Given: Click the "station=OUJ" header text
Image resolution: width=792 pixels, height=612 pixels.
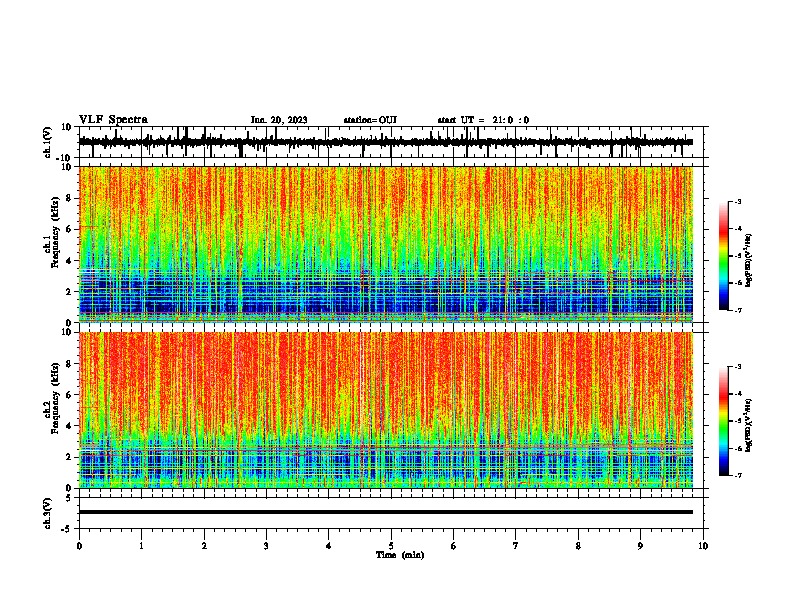Looking at the screenshot, I should point(370,120).
